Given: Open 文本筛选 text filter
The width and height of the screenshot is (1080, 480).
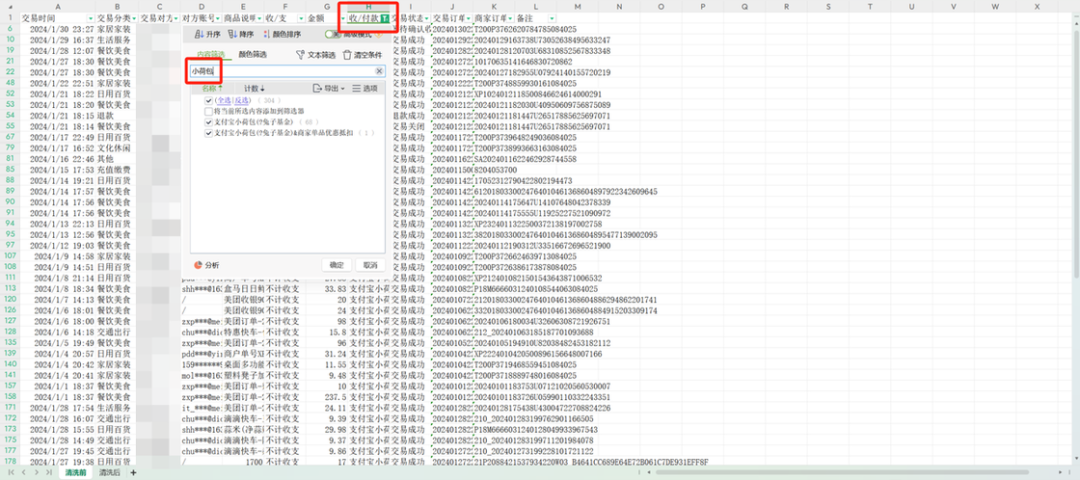Looking at the screenshot, I should click(x=315, y=54).
